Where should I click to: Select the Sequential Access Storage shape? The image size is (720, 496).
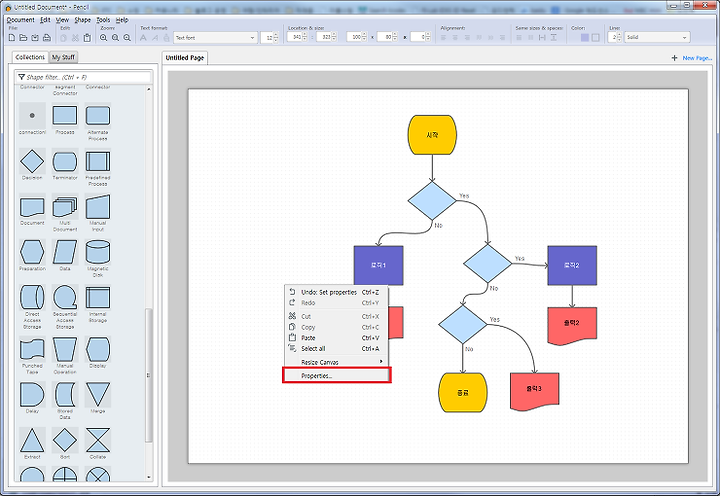point(65,297)
